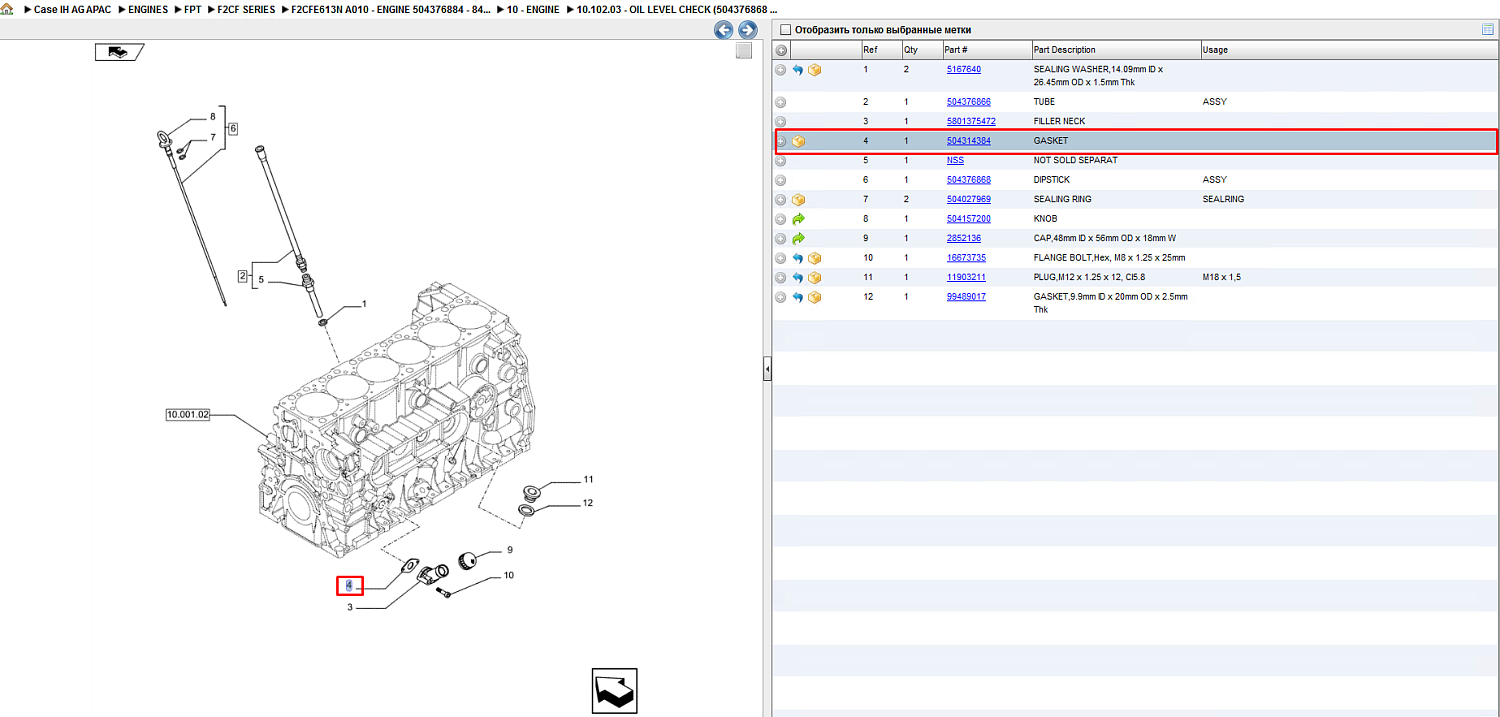This screenshot has height=717, width=1500.
Task: Click the blue forward arrow button
Action: (746, 30)
